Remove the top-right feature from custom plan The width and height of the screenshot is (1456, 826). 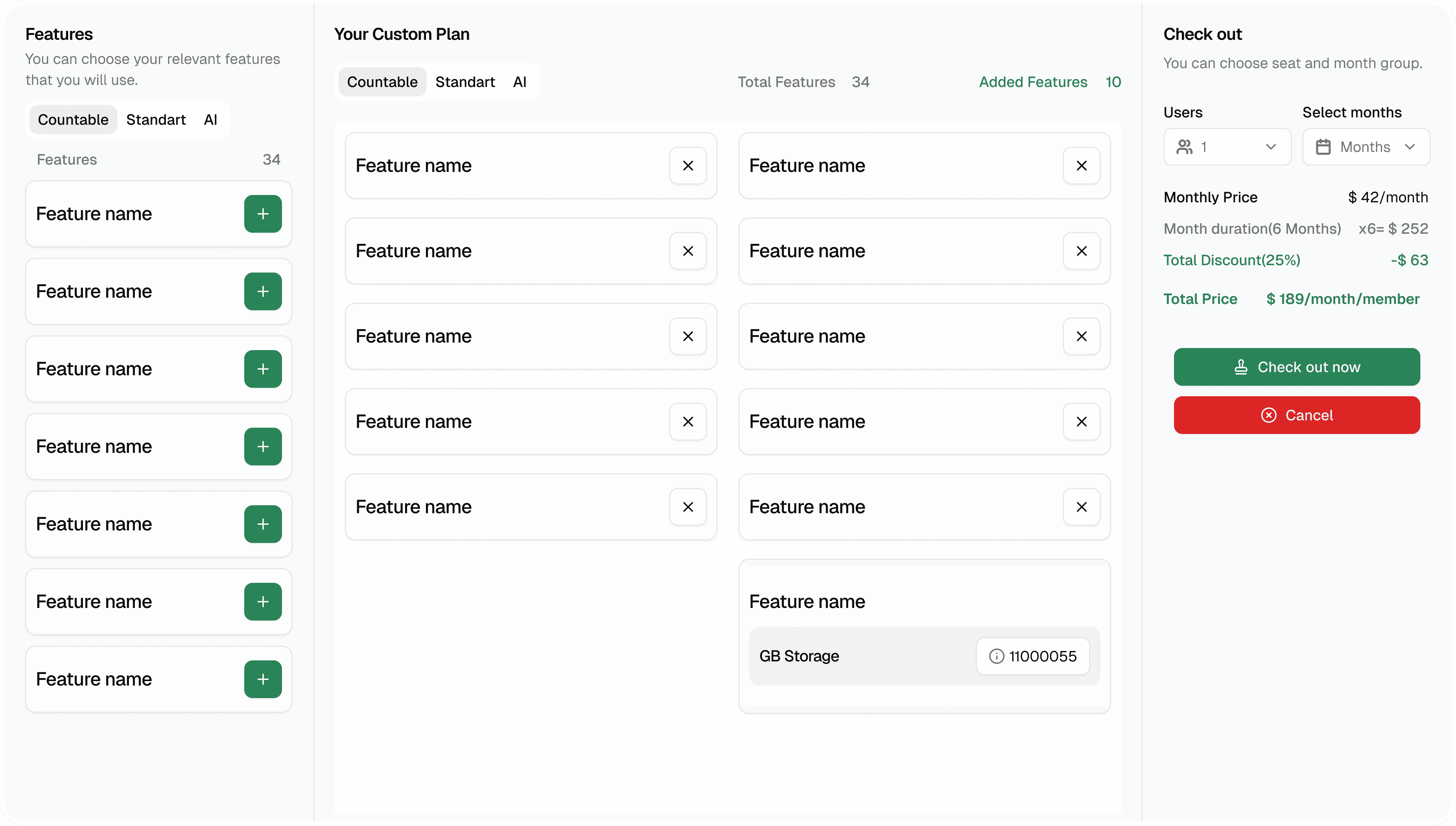coord(1081,166)
